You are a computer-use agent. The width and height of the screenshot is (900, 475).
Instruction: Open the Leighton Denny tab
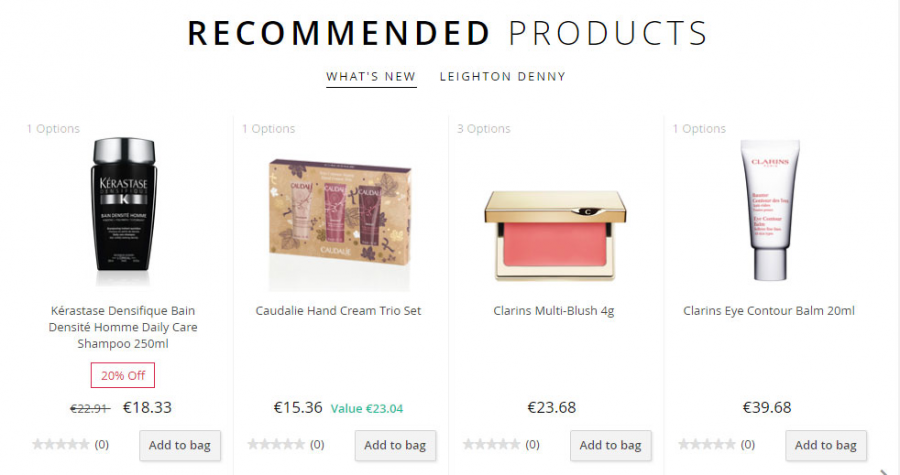click(x=502, y=76)
